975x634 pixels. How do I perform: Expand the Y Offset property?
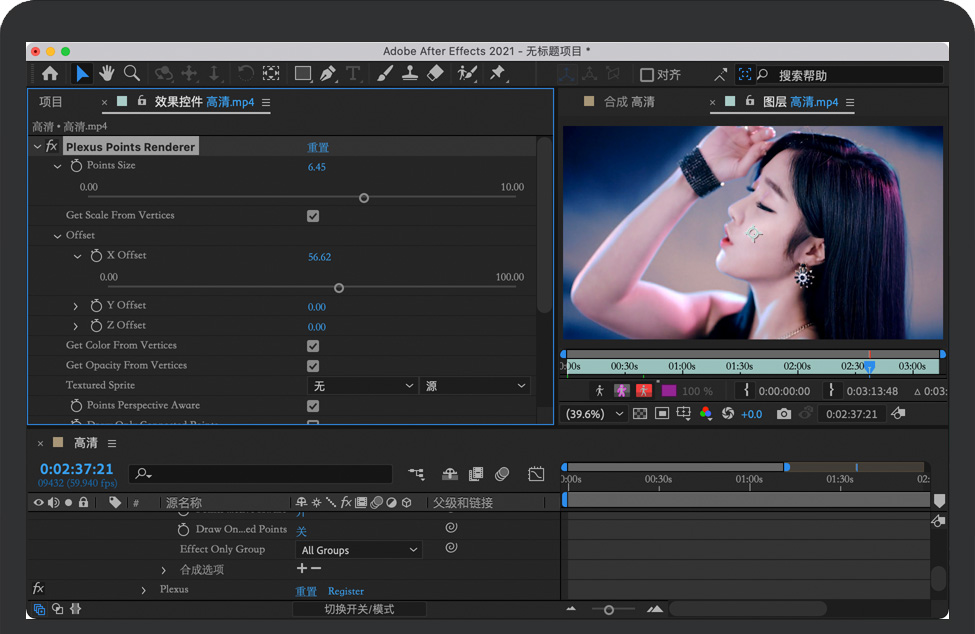[76, 306]
